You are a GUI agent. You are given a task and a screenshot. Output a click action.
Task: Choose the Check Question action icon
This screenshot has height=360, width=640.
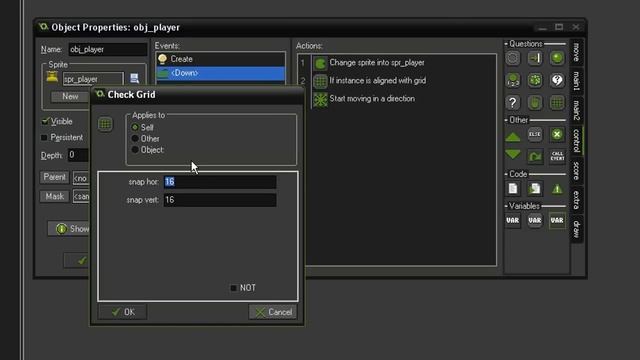557,80
